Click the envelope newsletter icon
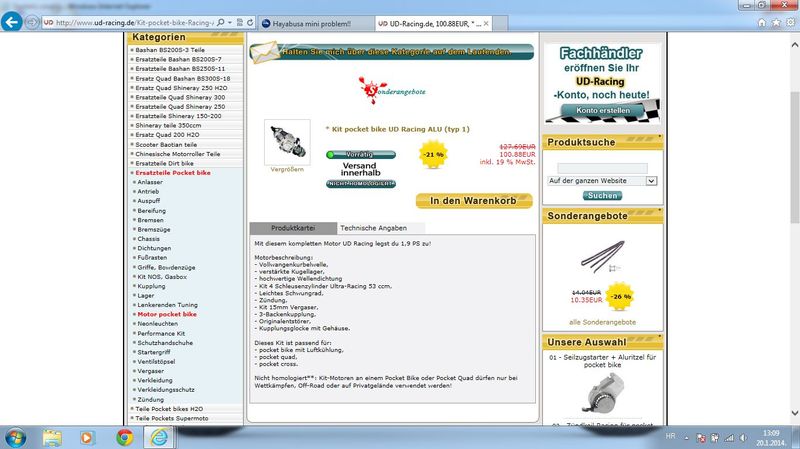 [264, 53]
